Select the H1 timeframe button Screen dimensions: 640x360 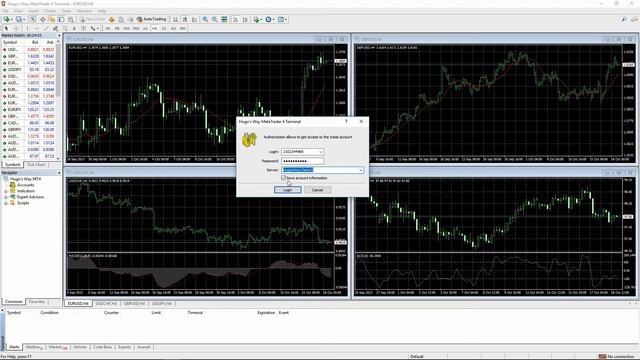click(145, 29)
